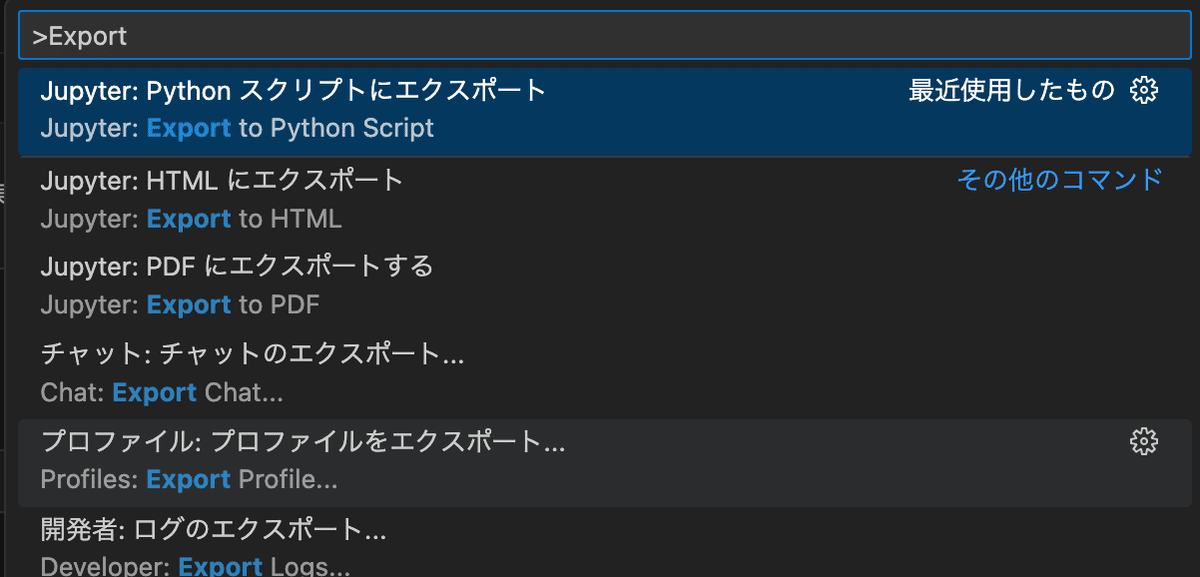Open the keybinding gear beside Python script export
The width and height of the screenshot is (1200, 577).
[1144, 89]
